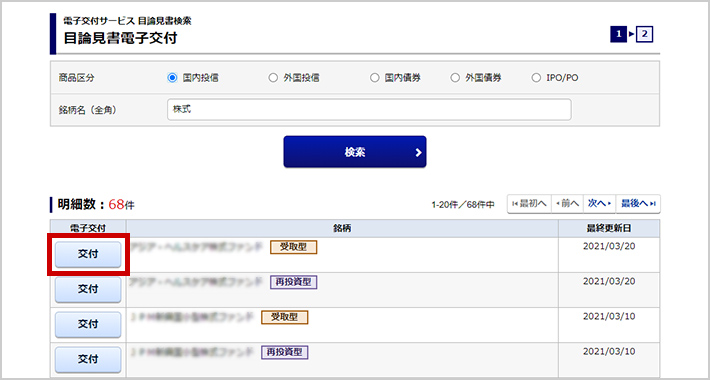
Task: Click the 受取型 tag in the first row
Action: [293, 247]
